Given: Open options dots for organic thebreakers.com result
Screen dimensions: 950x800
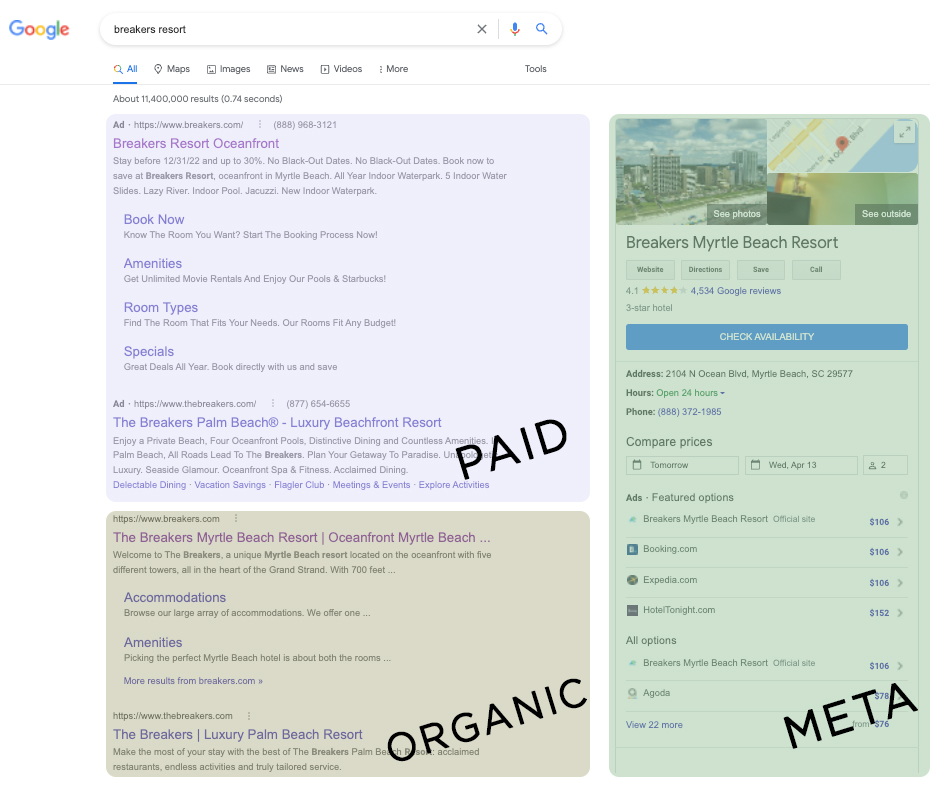Looking at the screenshot, I should 248,716.
